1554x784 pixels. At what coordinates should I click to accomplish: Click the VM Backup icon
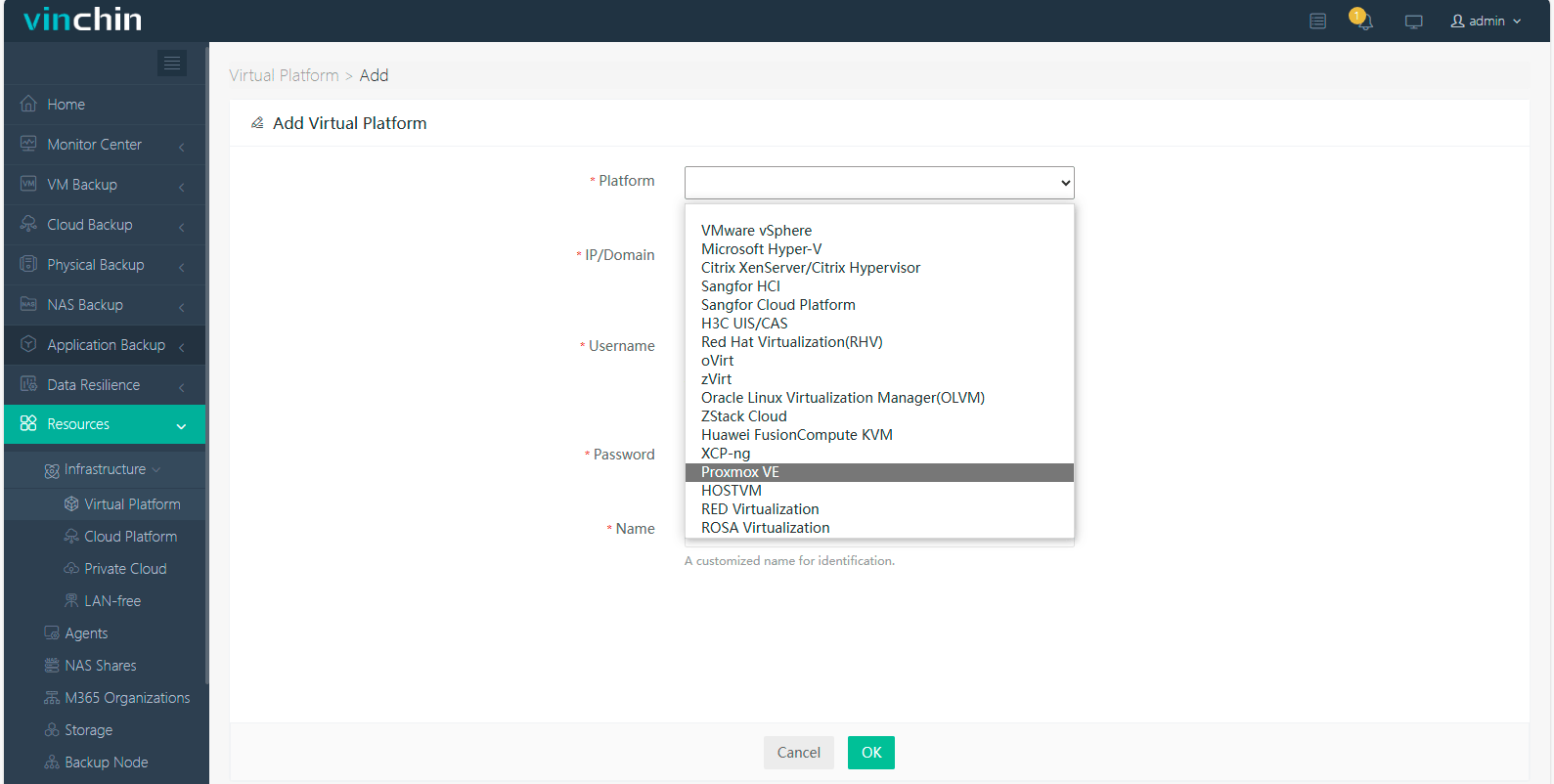tap(28, 184)
